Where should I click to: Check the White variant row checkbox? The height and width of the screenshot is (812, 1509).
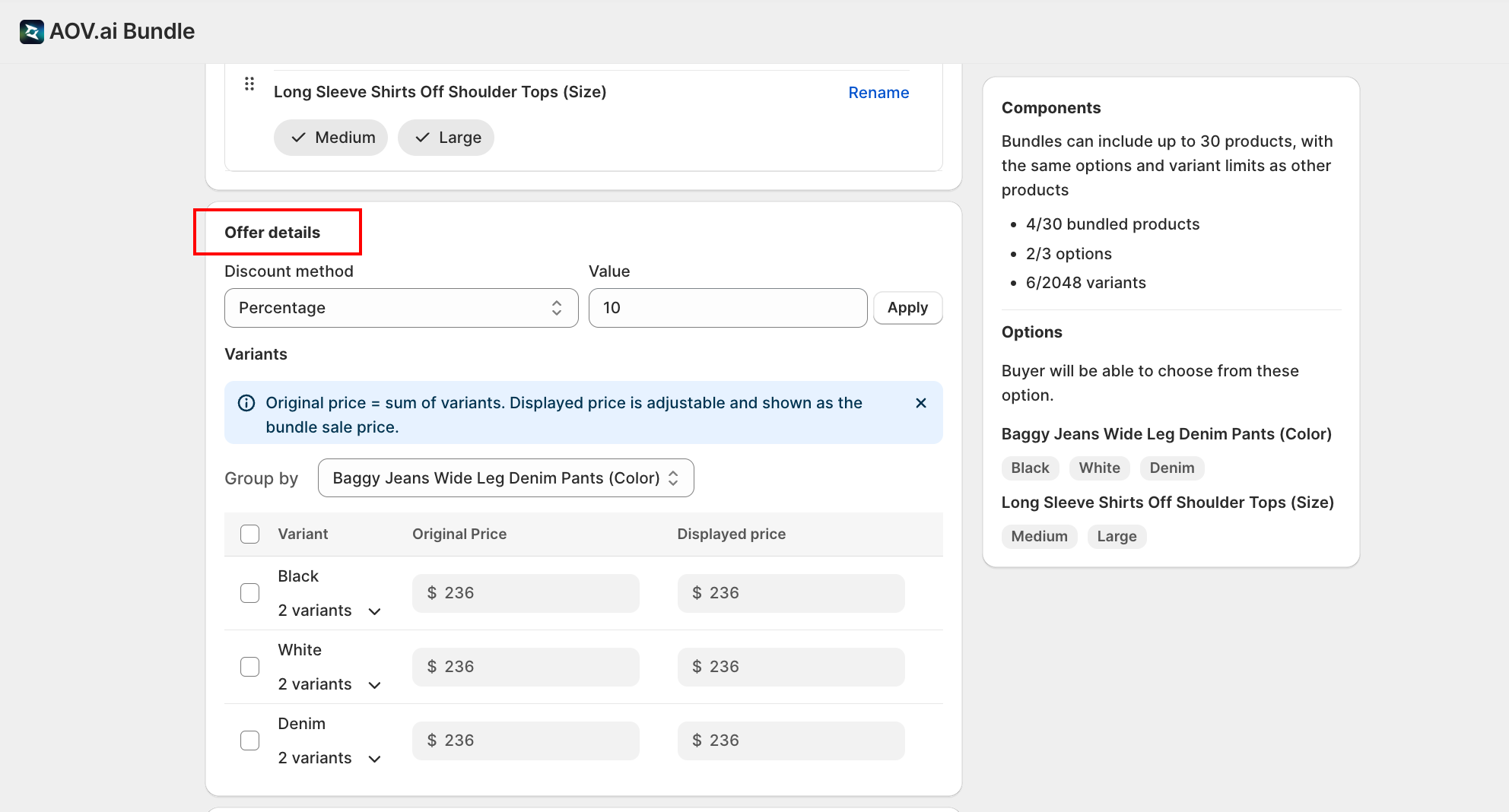(249, 667)
